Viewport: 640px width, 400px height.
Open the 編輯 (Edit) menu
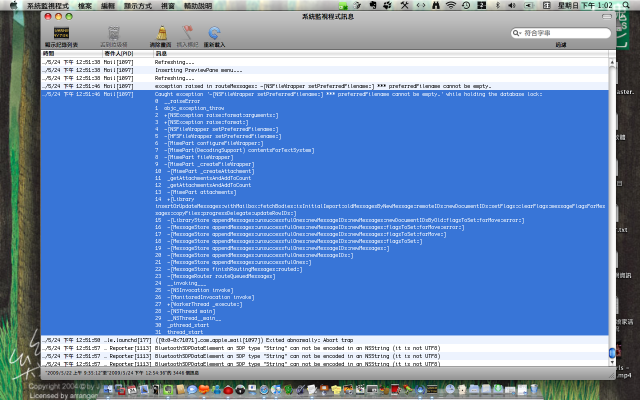108,6
